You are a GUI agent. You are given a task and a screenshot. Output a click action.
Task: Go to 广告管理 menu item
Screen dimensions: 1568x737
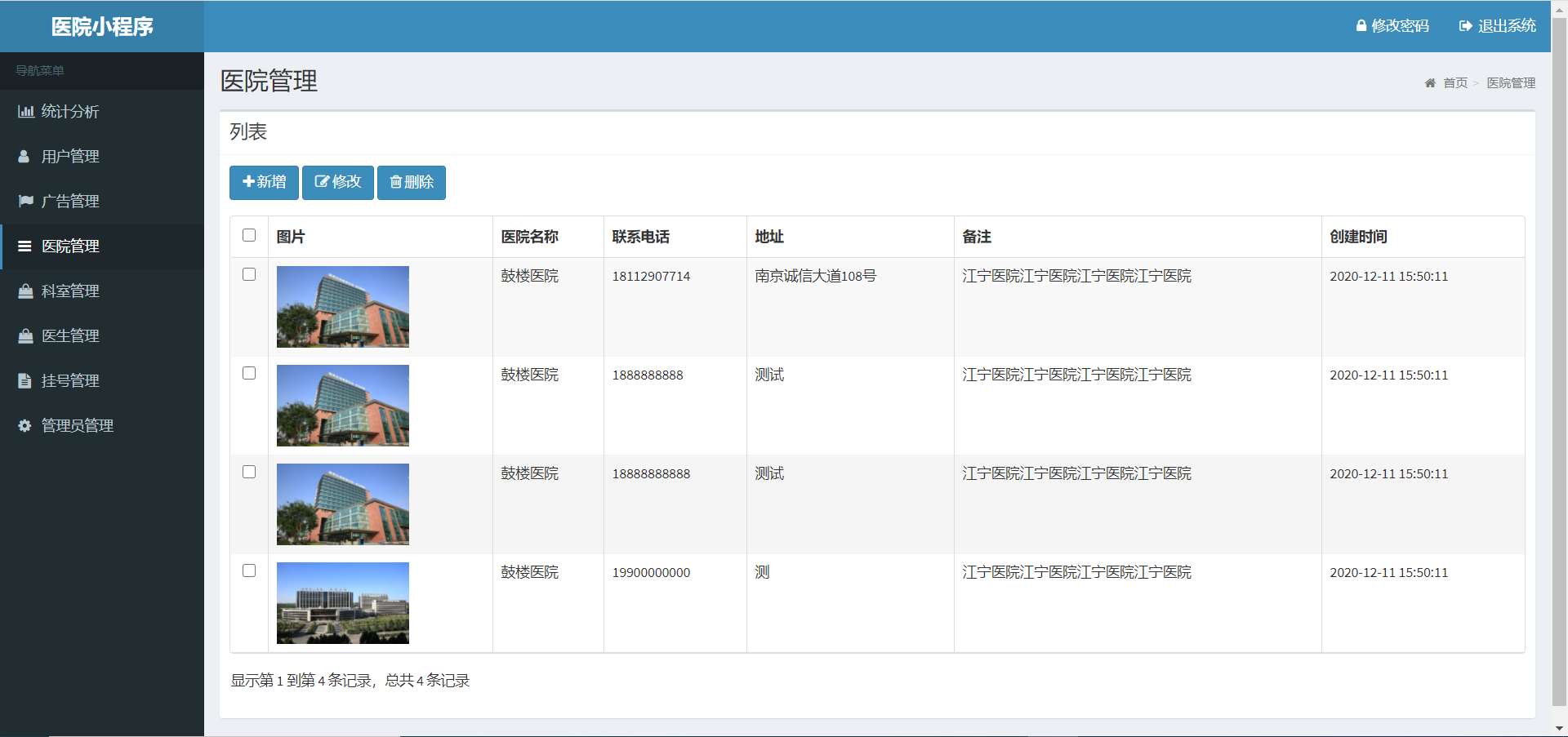pyautogui.click(x=102, y=202)
